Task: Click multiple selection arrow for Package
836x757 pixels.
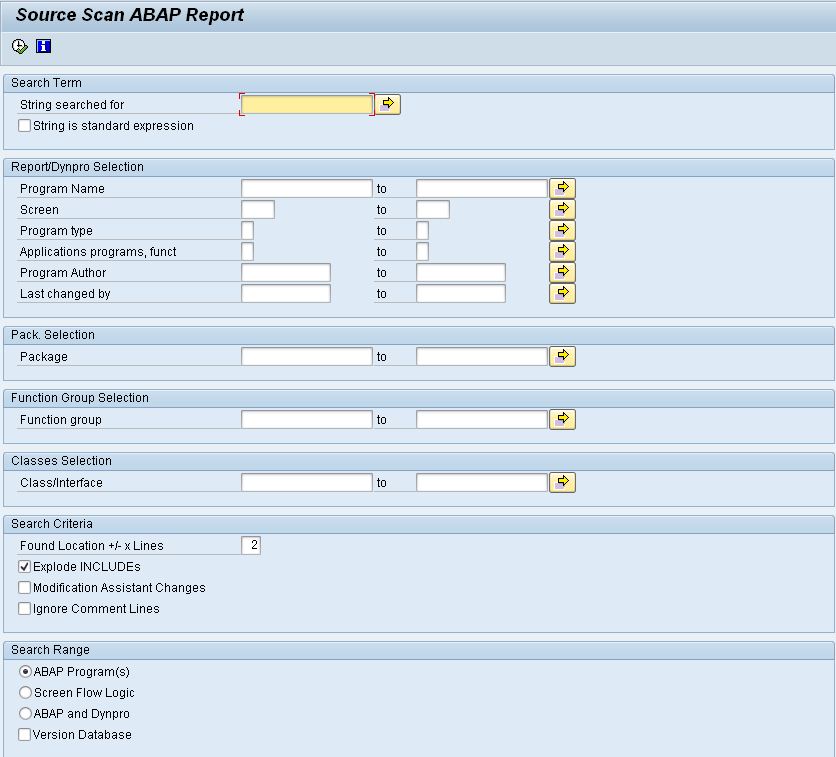Action: coord(562,356)
